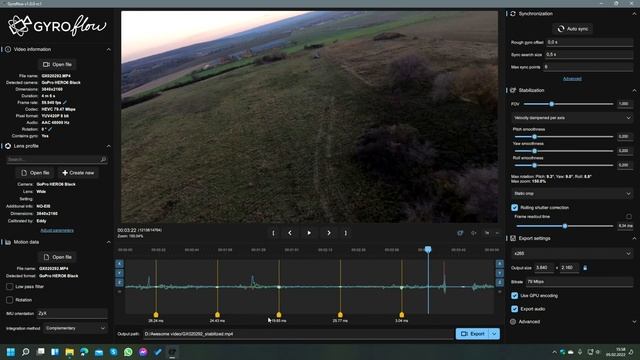Viewport: 640px width, 360px height.
Task: Click the timeline playhead handle
Action: coord(428,249)
